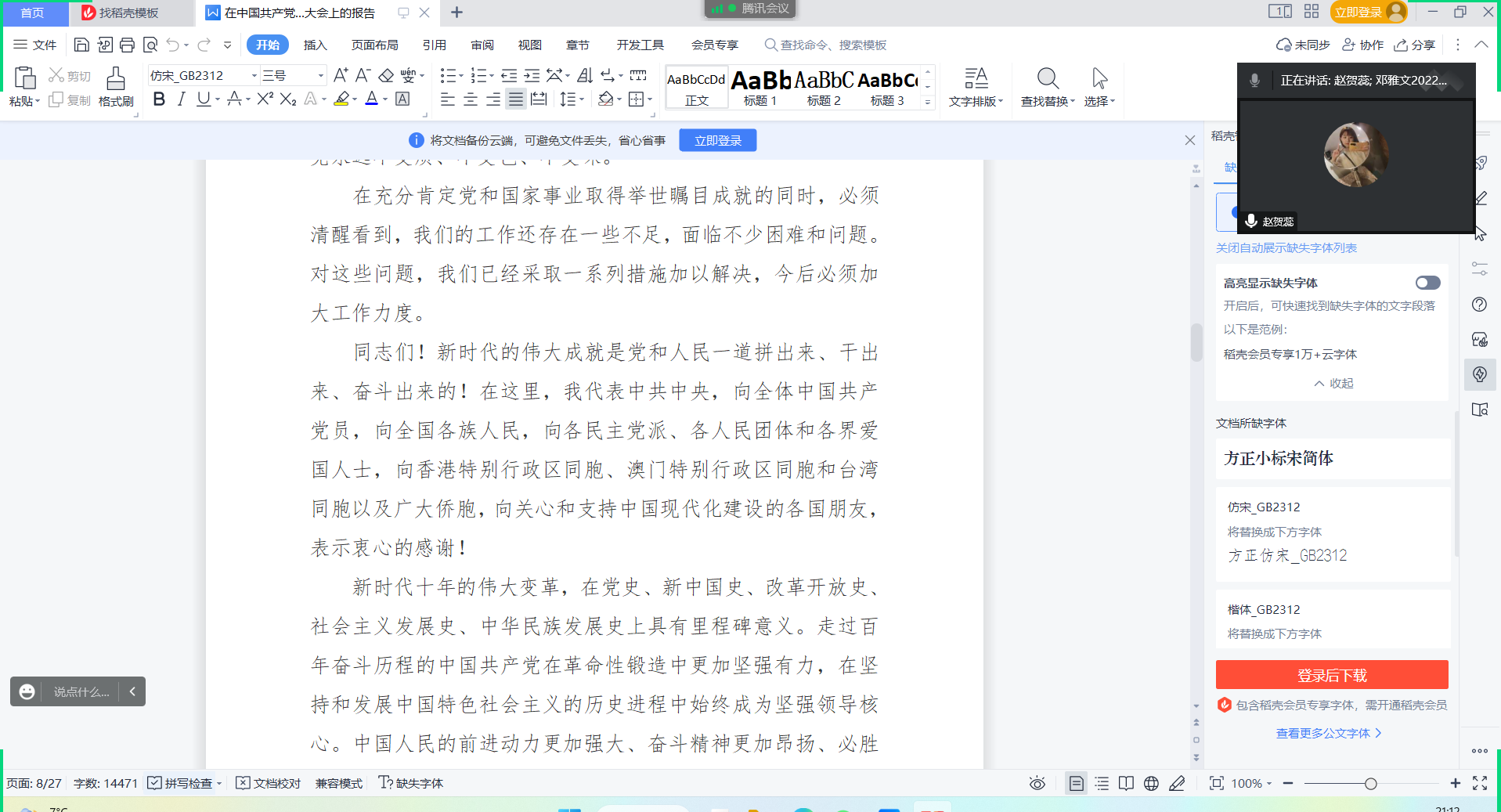This screenshot has height=812, width=1501.
Task: Open the highlight color picker arrow
Action: click(355, 99)
